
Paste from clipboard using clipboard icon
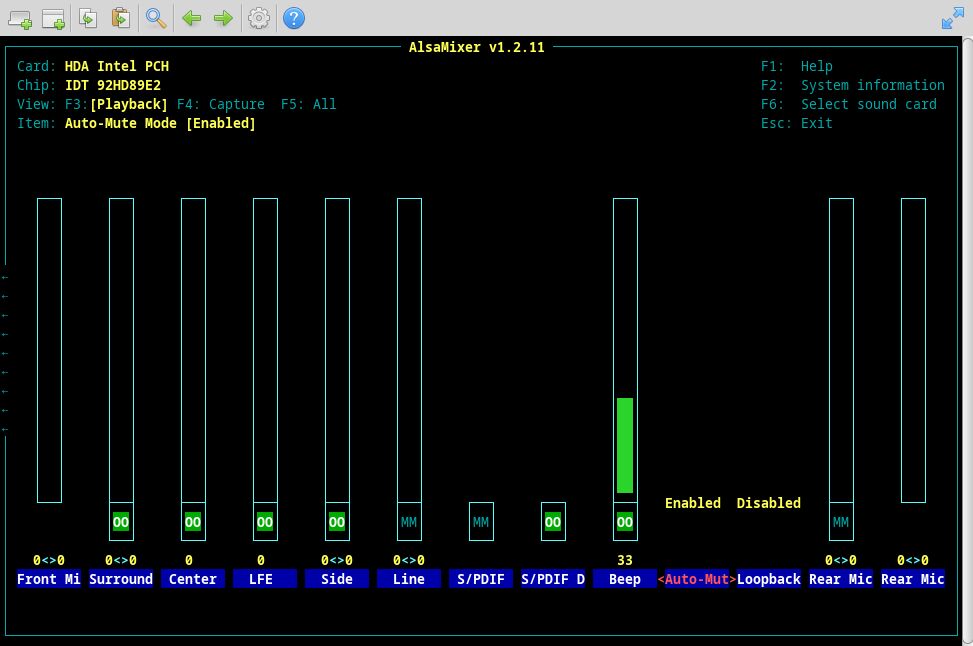point(120,18)
